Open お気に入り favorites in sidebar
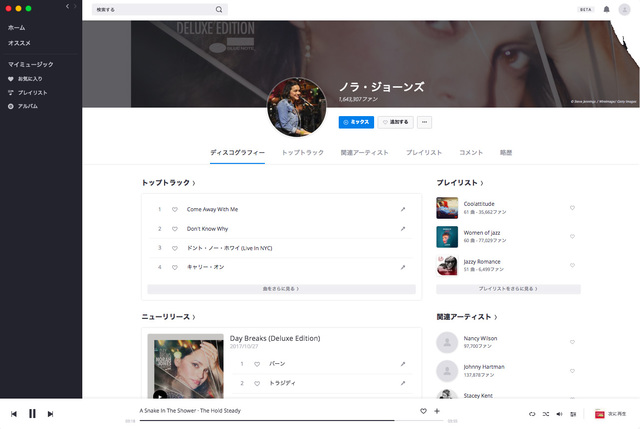 tap(25, 79)
